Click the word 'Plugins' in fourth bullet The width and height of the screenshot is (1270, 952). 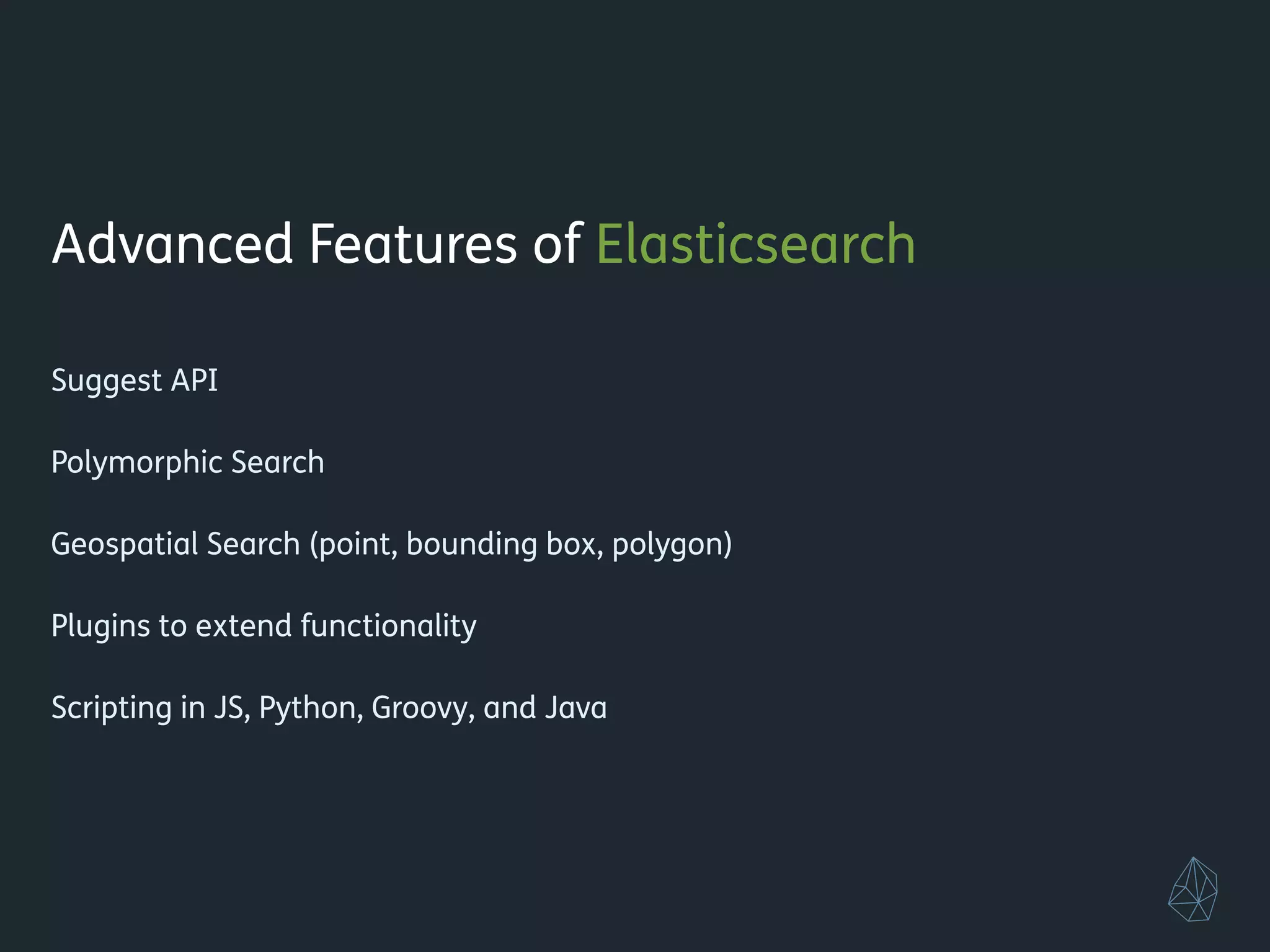[100, 626]
